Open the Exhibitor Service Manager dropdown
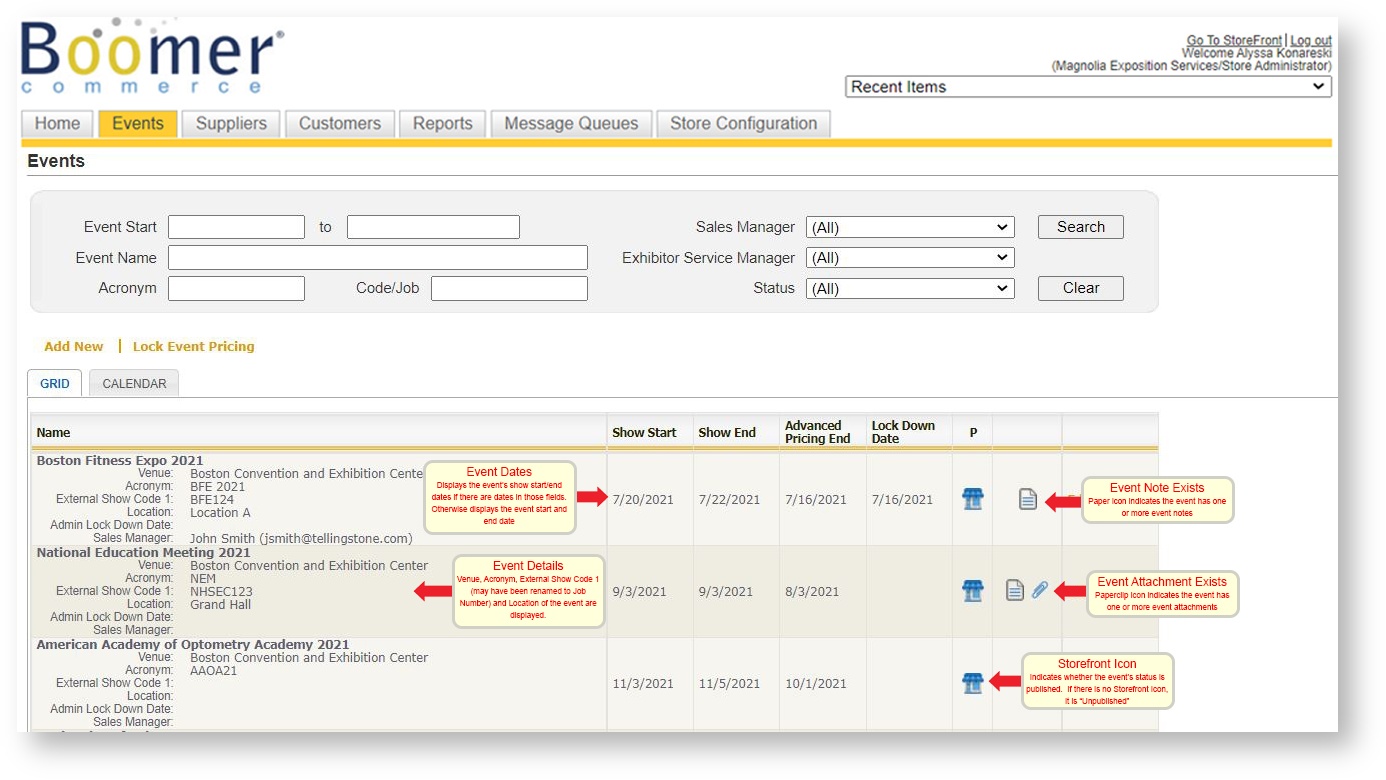The height and width of the screenshot is (780, 1386). pos(908,257)
